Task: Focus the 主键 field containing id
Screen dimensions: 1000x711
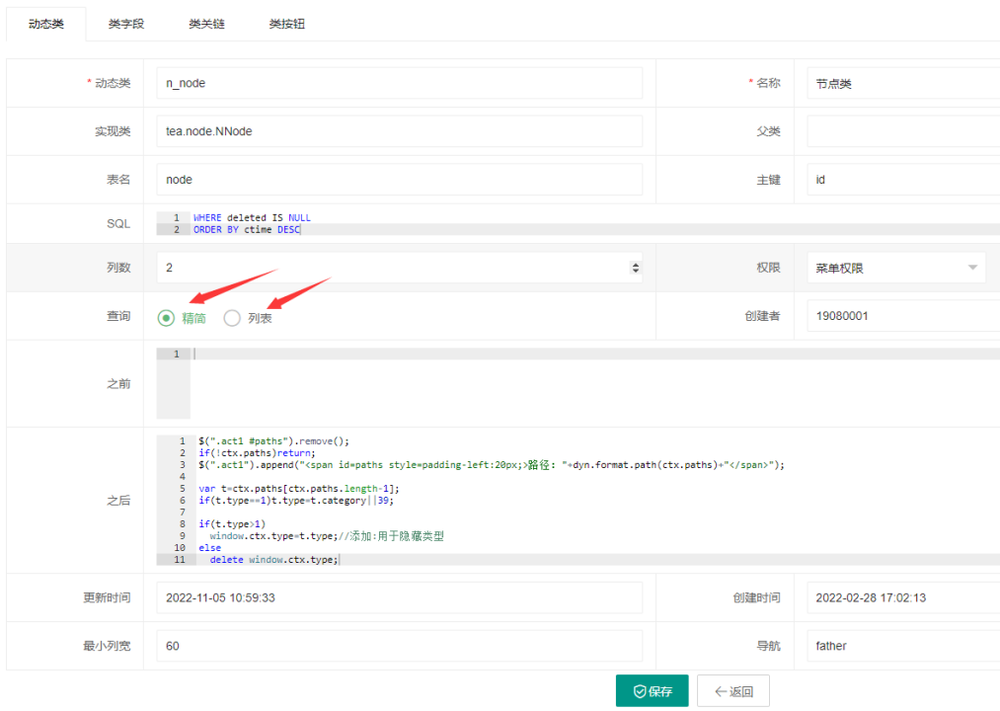Action: point(900,180)
